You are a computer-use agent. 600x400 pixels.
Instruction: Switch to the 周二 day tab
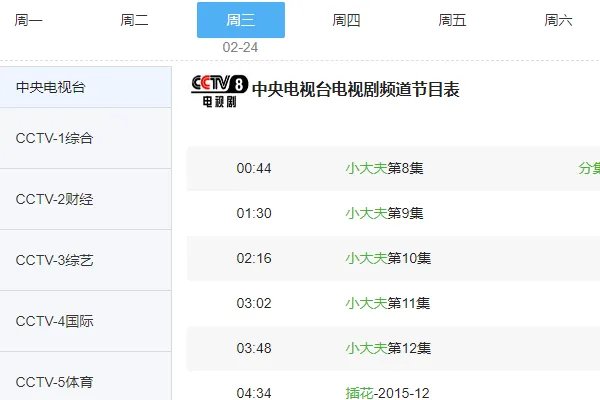pyautogui.click(x=134, y=20)
